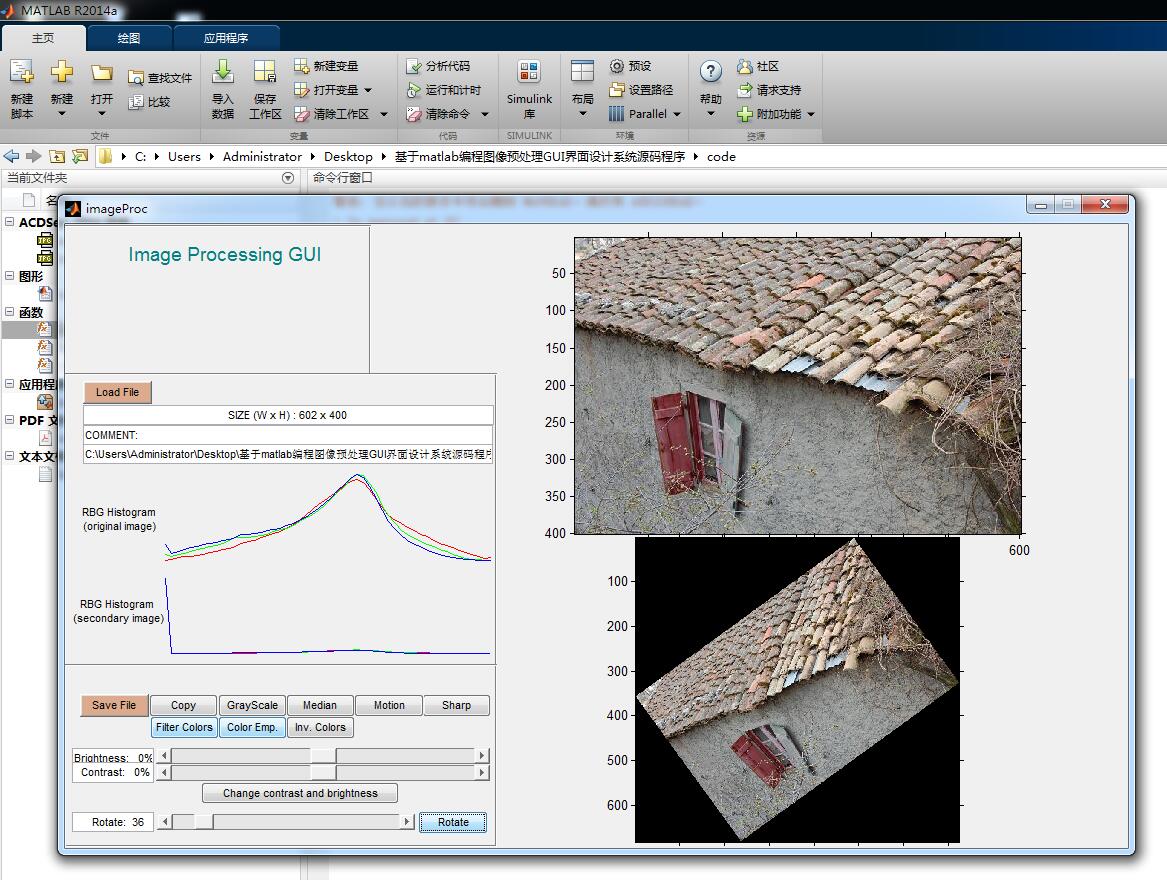This screenshot has width=1167, height=880.
Task: Click the Community (社区) icon
Action: (x=744, y=66)
